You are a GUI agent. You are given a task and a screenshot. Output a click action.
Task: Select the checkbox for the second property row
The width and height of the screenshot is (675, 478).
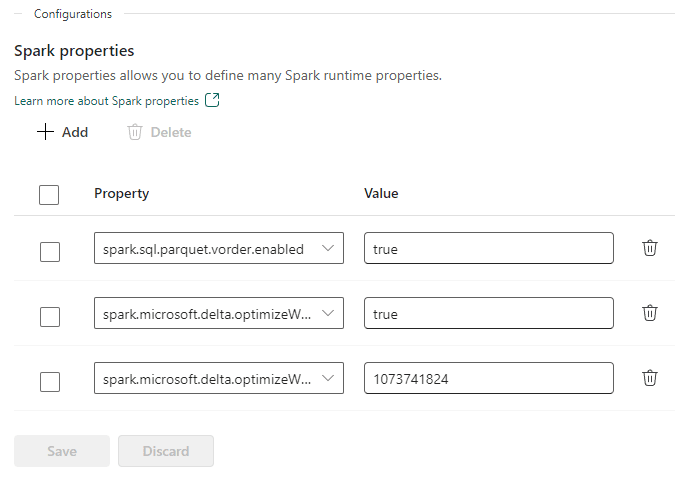(x=49, y=316)
